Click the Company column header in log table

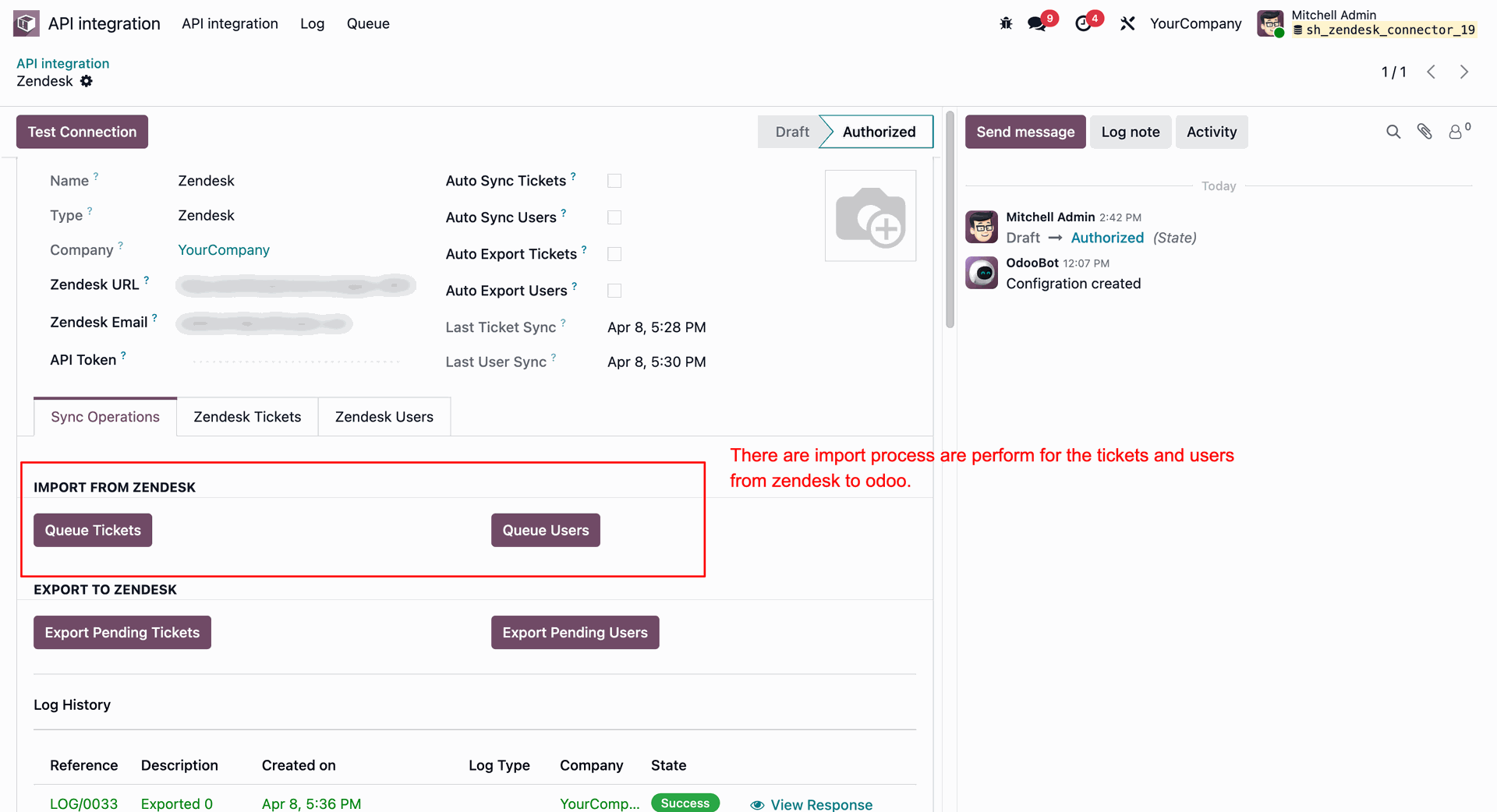(x=591, y=765)
